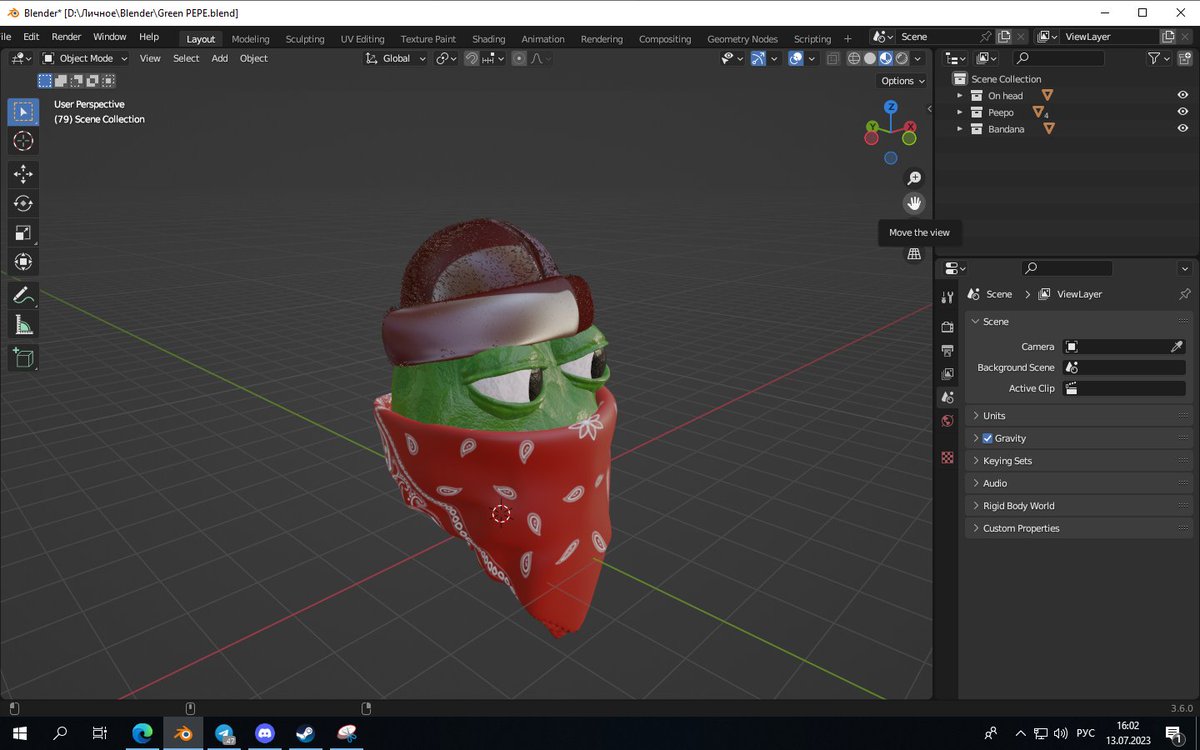1200x750 pixels.
Task: Expand the Units panel
Action: [1079, 416]
